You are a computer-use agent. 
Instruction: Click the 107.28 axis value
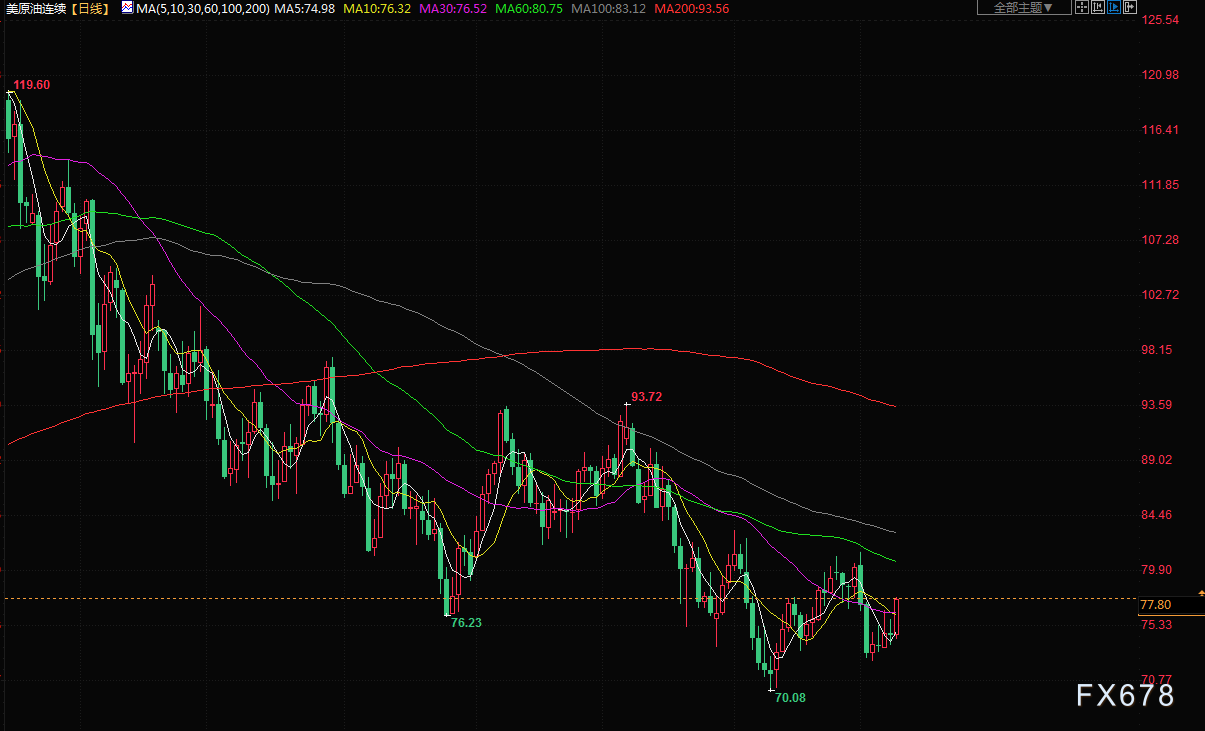point(1160,240)
